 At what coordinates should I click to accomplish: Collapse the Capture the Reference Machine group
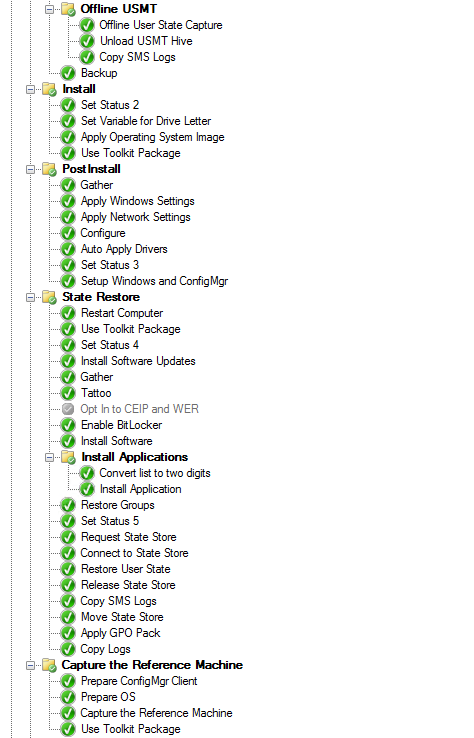pos(31,666)
